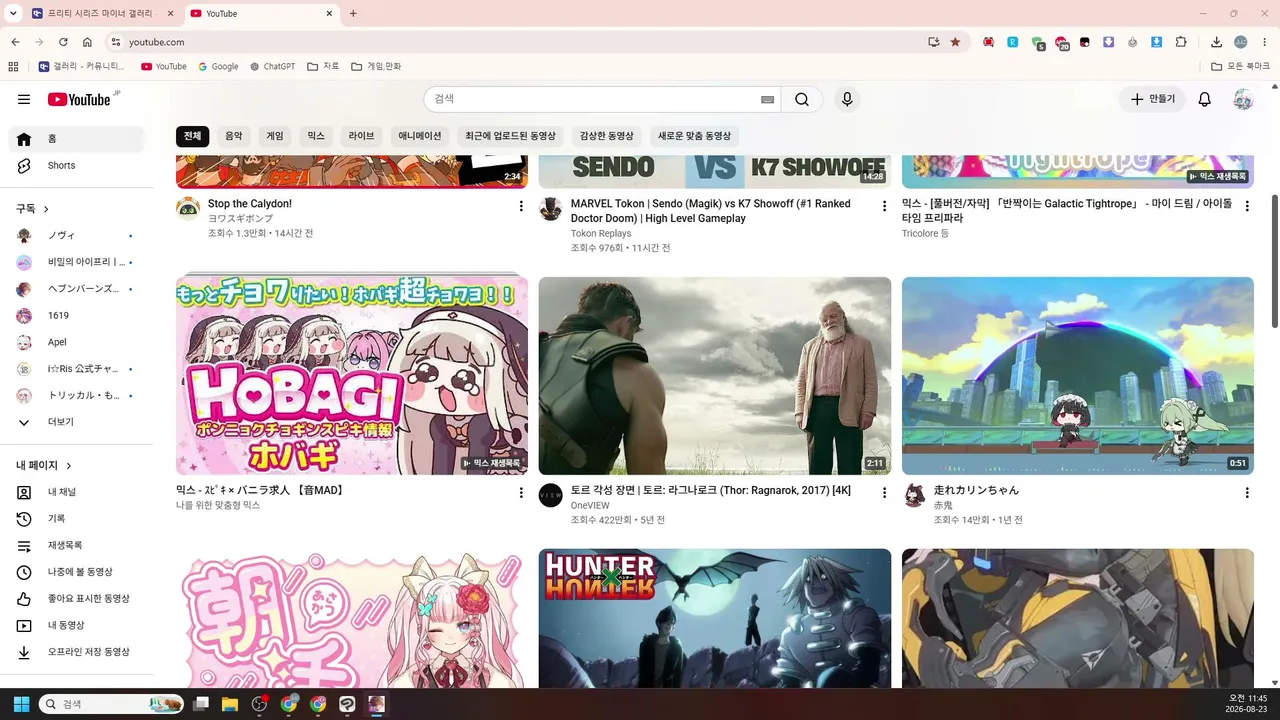The width and height of the screenshot is (1280, 720).
Task: Open Chrome three-dot menu
Action: [1265, 42]
